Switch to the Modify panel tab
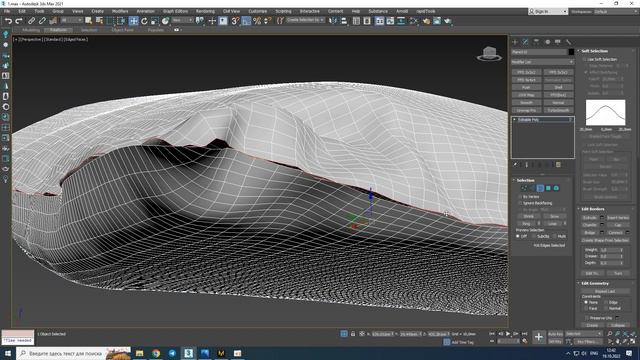Image resolution: width=640 pixels, height=360 pixels. [x=526, y=42]
